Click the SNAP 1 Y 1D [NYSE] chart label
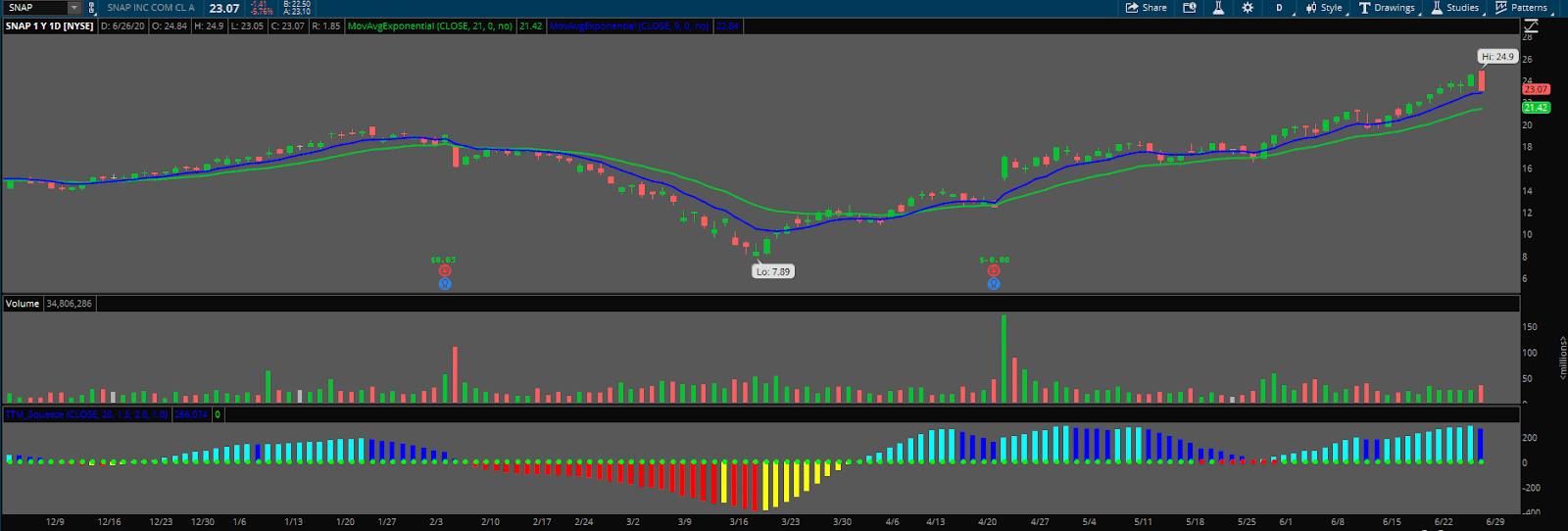 (50, 26)
